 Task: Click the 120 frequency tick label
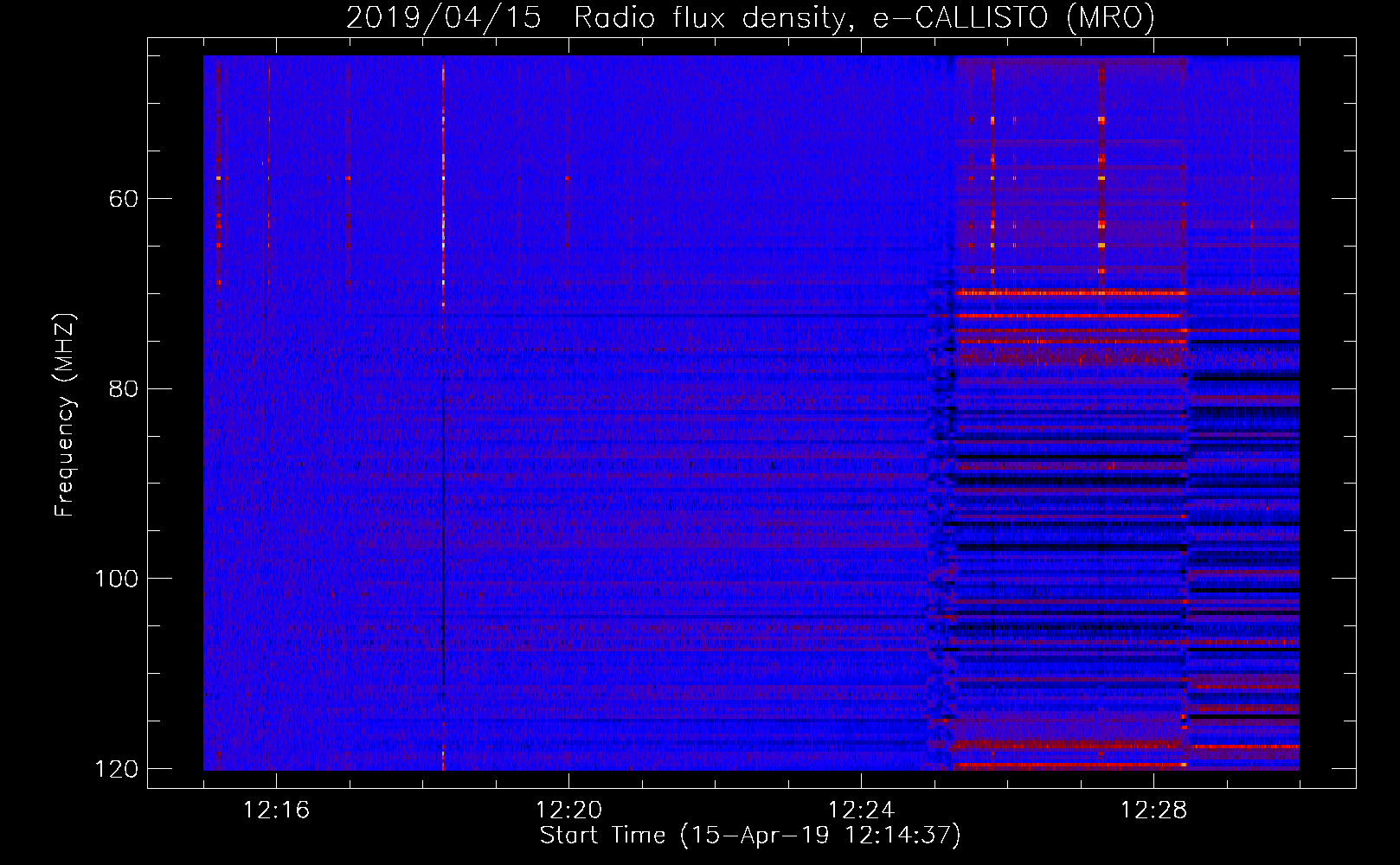(116, 769)
